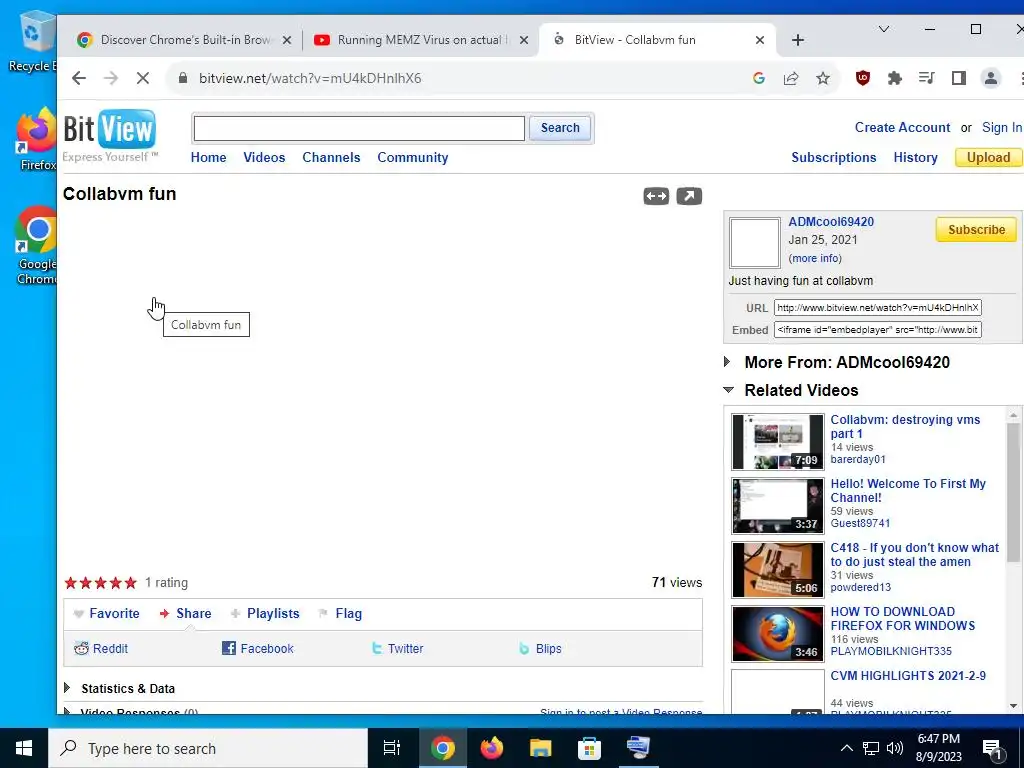The image size is (1024, 768).
Task: Open the Home menu link
Action: [x=208, y=157]
